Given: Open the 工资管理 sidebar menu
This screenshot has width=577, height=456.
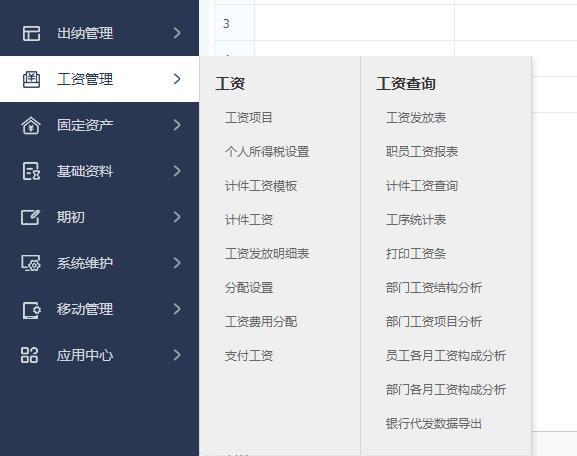Looking at the screenshot, I should (x=99, y=79).
